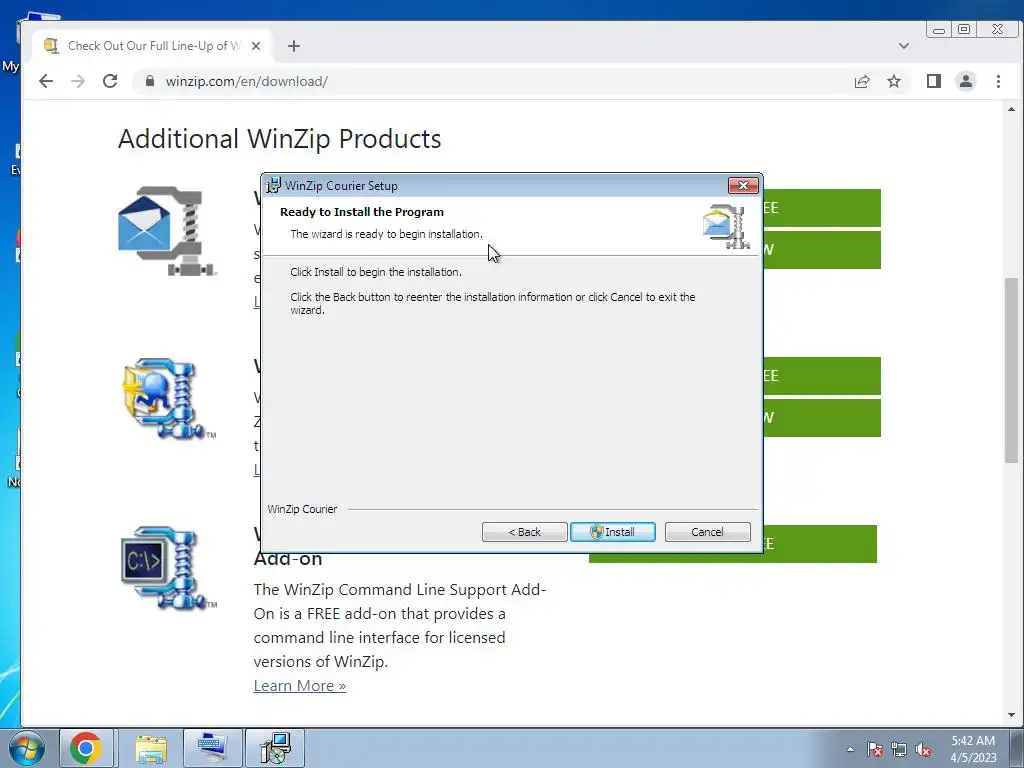Click the page vertical scrollbar thumb
This screenshot has height=768, width=1024.
pyautogui.click(x=1012, y=370)
